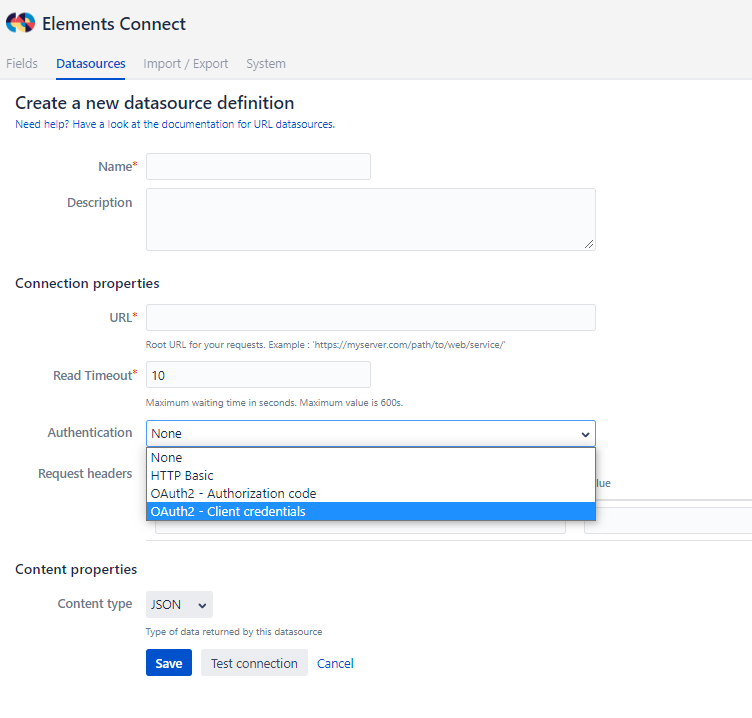
Task: Select the Read Timeout field
Action: [258, 375]
